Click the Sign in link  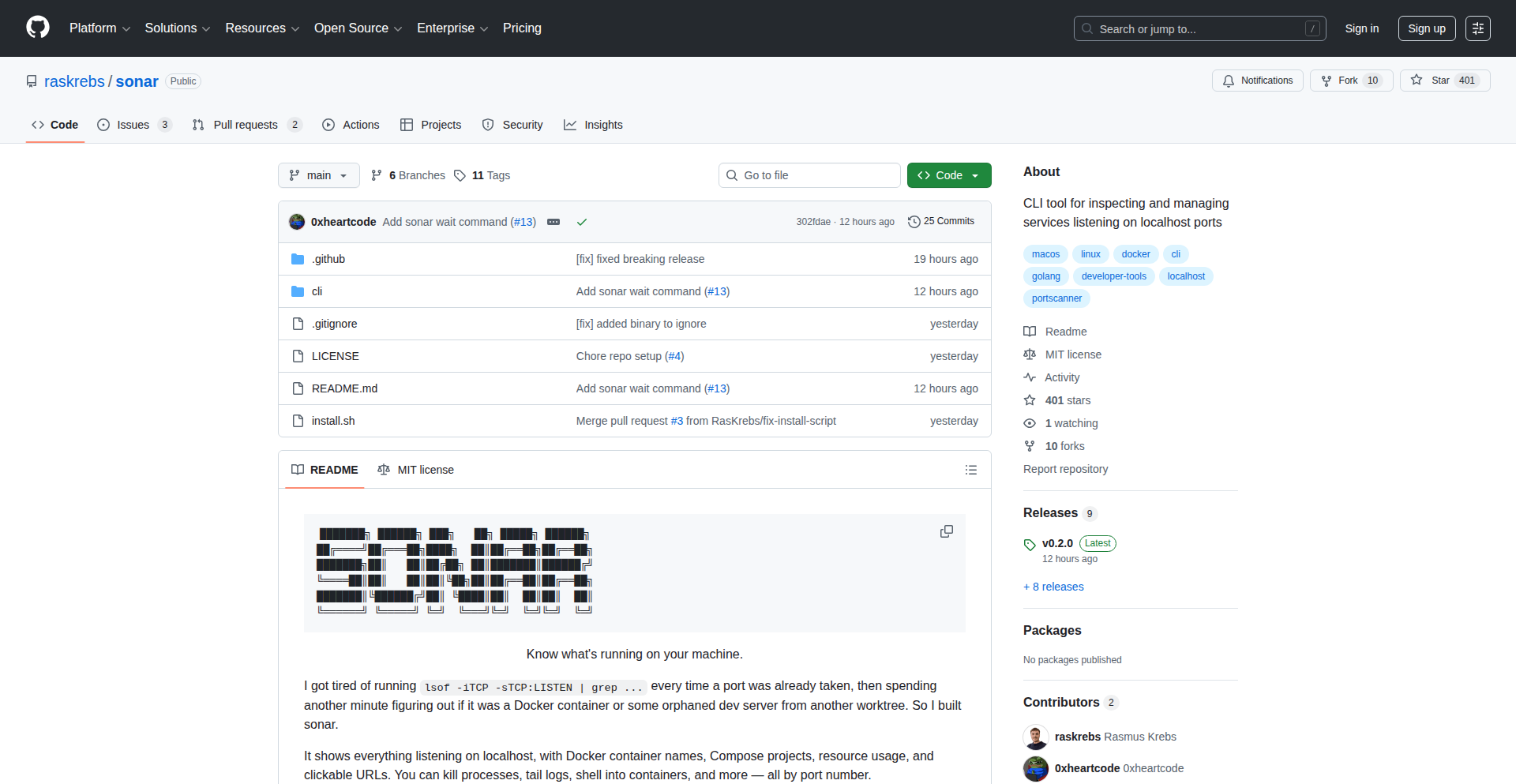1362,28
